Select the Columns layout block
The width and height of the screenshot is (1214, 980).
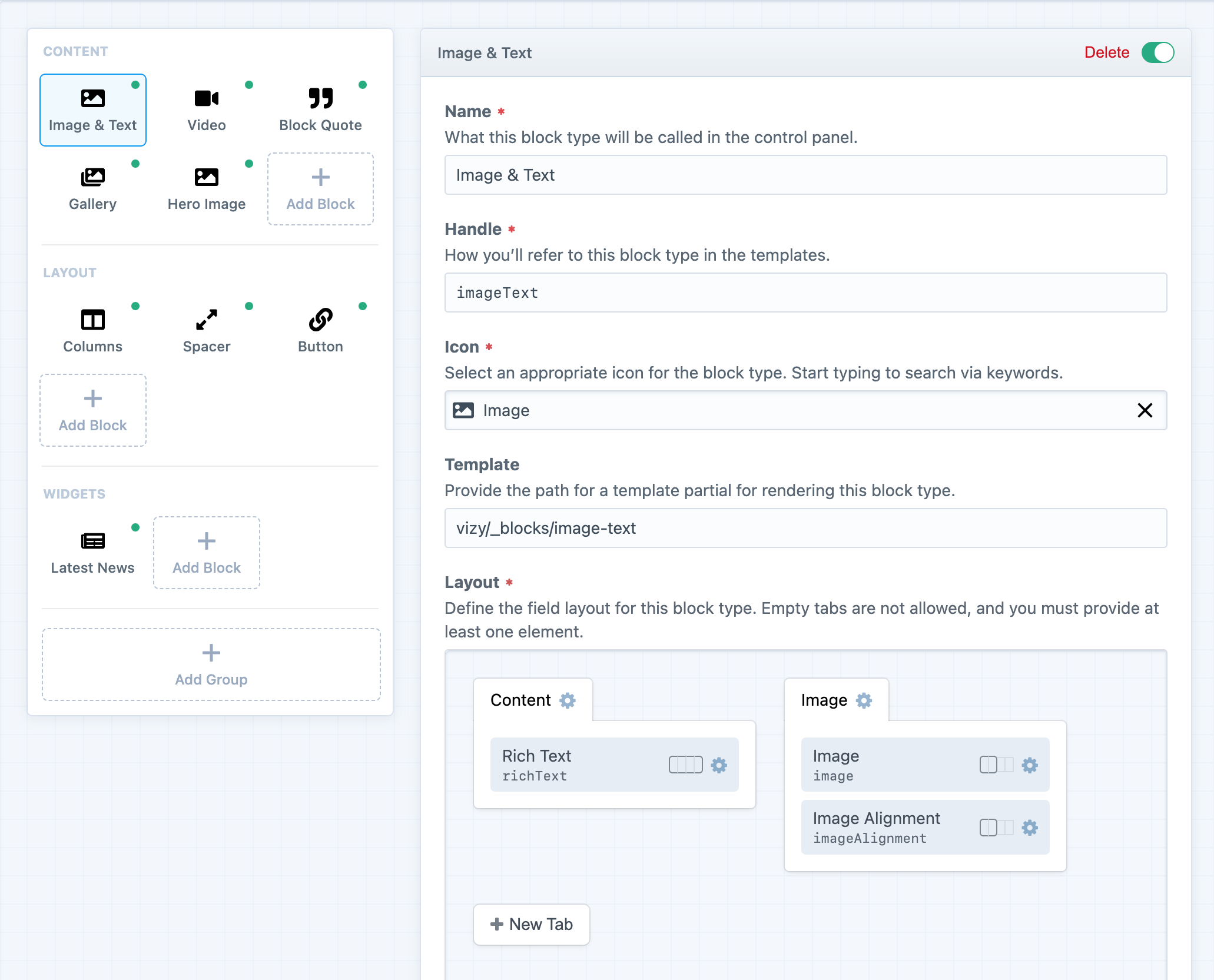93,331
